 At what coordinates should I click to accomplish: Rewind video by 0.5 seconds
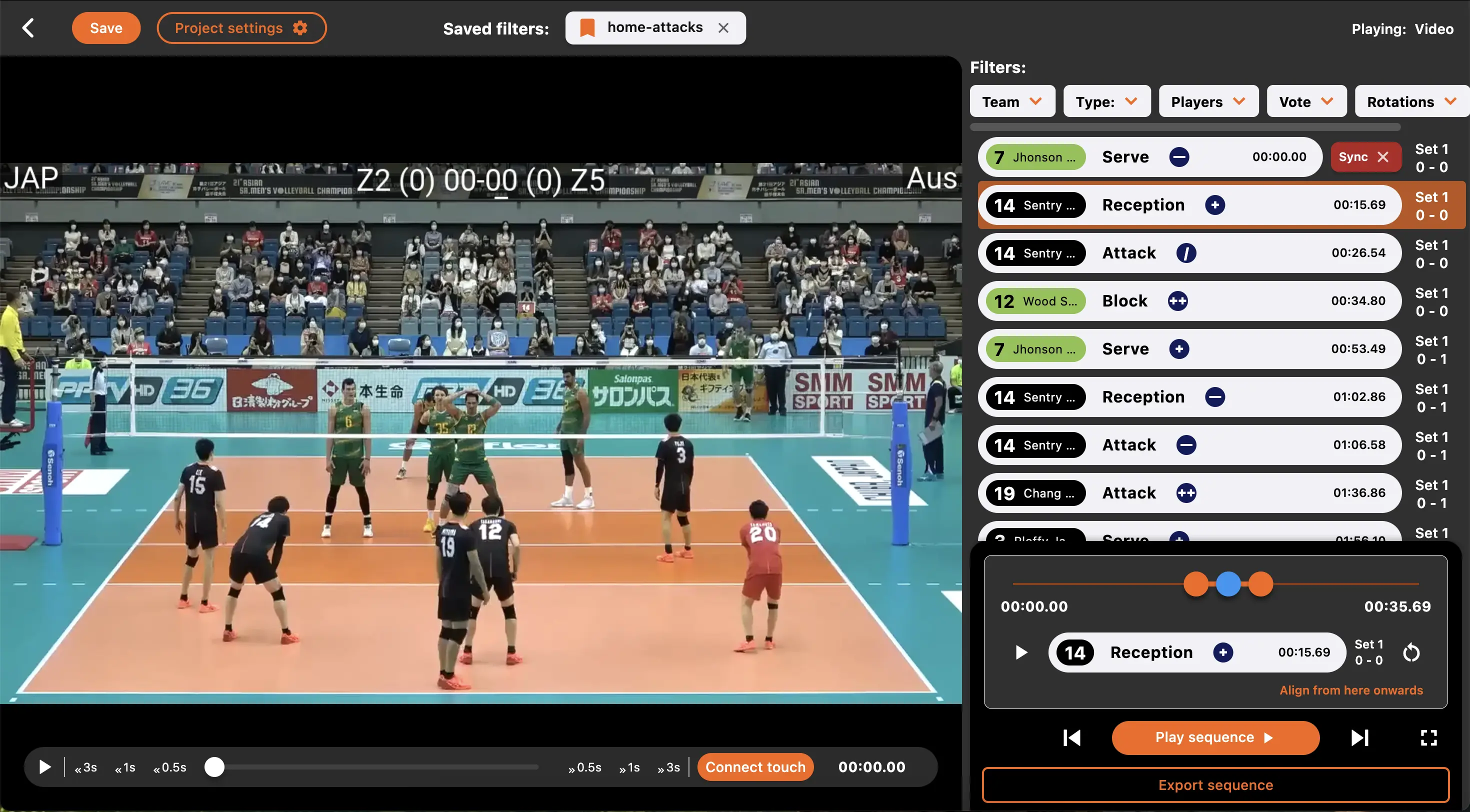pos(169,767)
